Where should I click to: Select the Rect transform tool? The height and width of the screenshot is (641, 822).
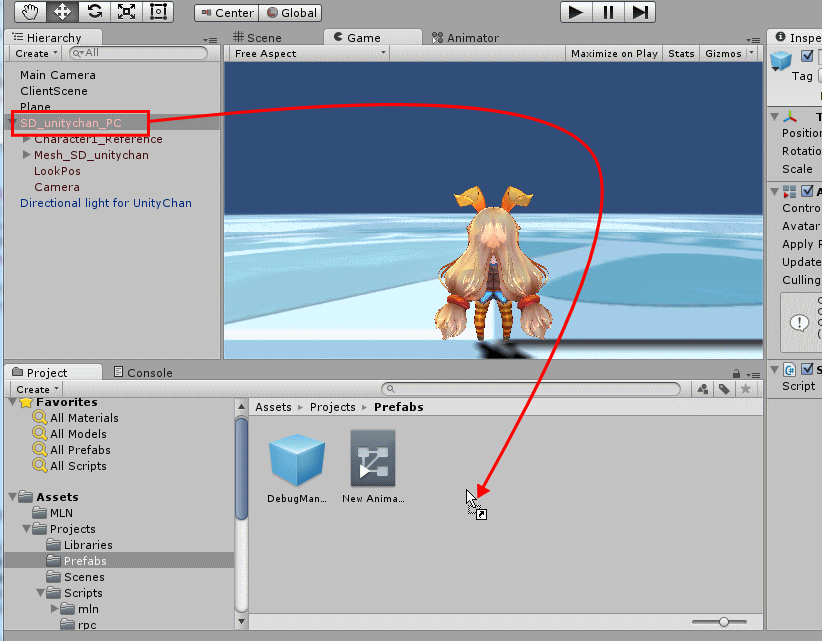coord(158,12)
